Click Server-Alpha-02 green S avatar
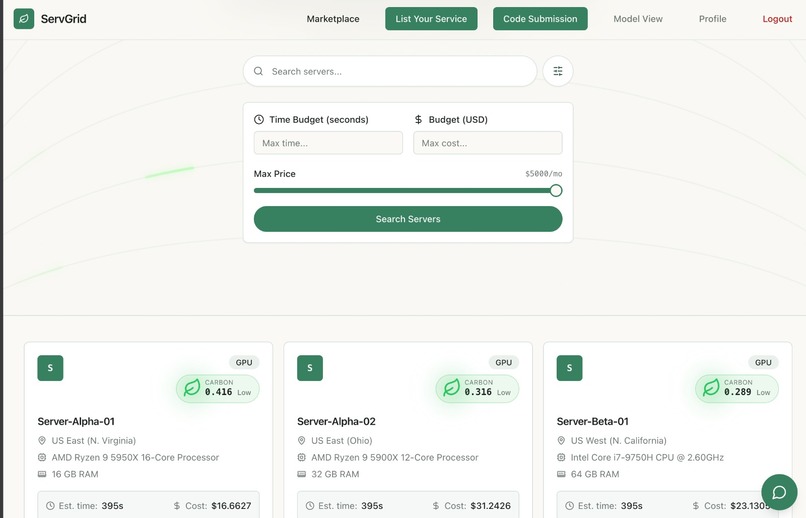 (x=310, y=368)
